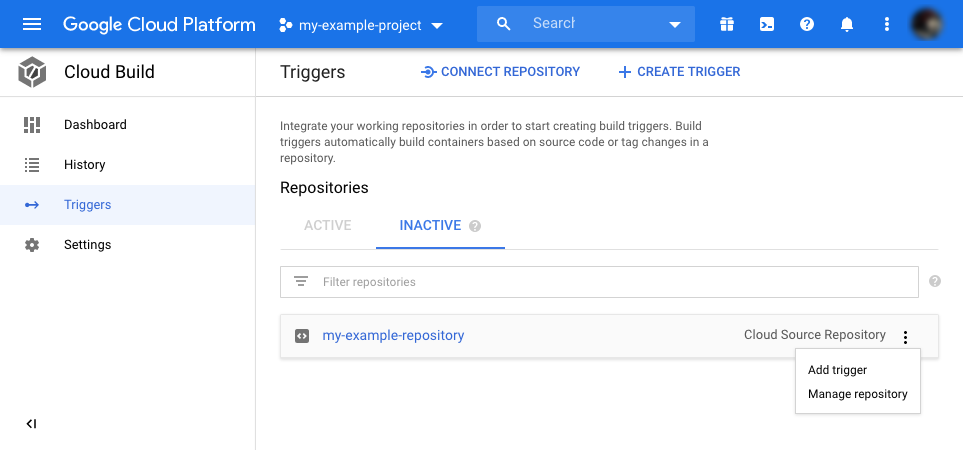Click the CONNECT REPOSITORY button
This screenshot has height=450, width=963.
pyautogui.click(x=500, y=72)
